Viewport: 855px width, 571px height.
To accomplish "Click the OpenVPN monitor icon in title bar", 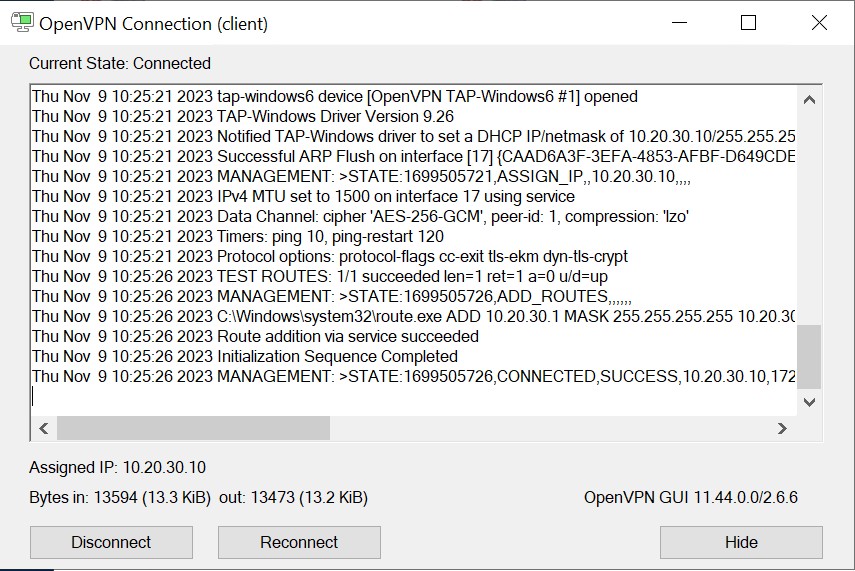I will 22,22.
